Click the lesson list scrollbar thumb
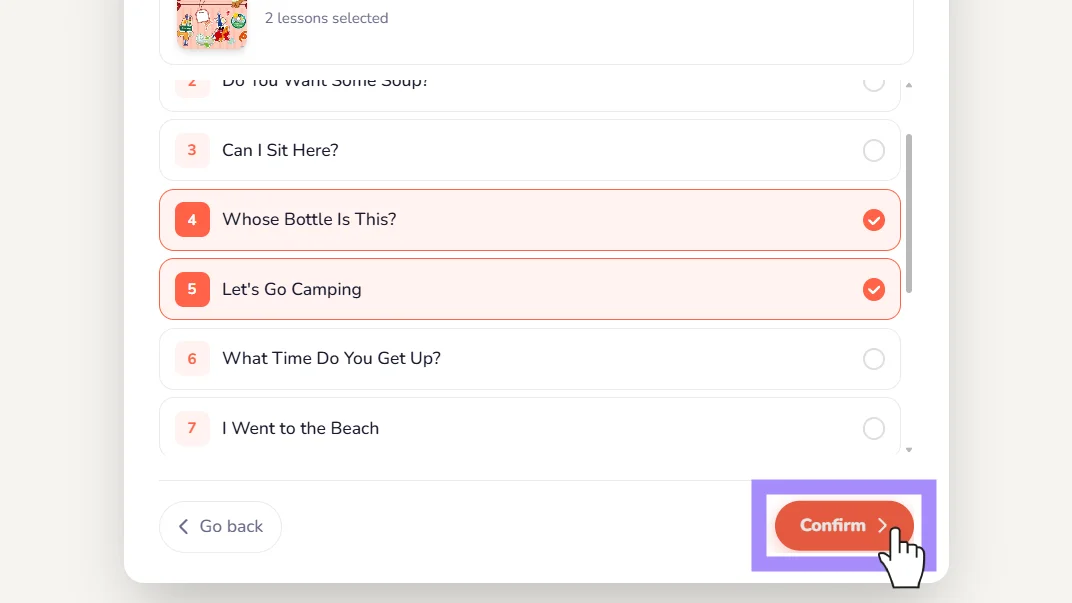 click(x=909, y=213)
